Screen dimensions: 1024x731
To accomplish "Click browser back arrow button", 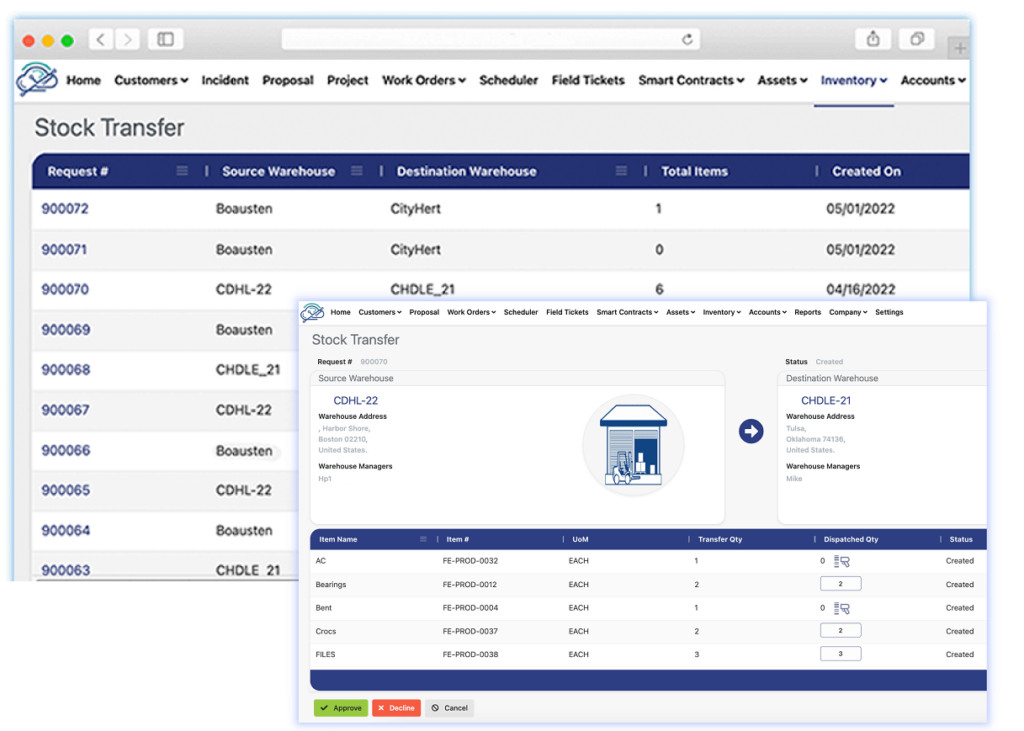I will point(101,39).
